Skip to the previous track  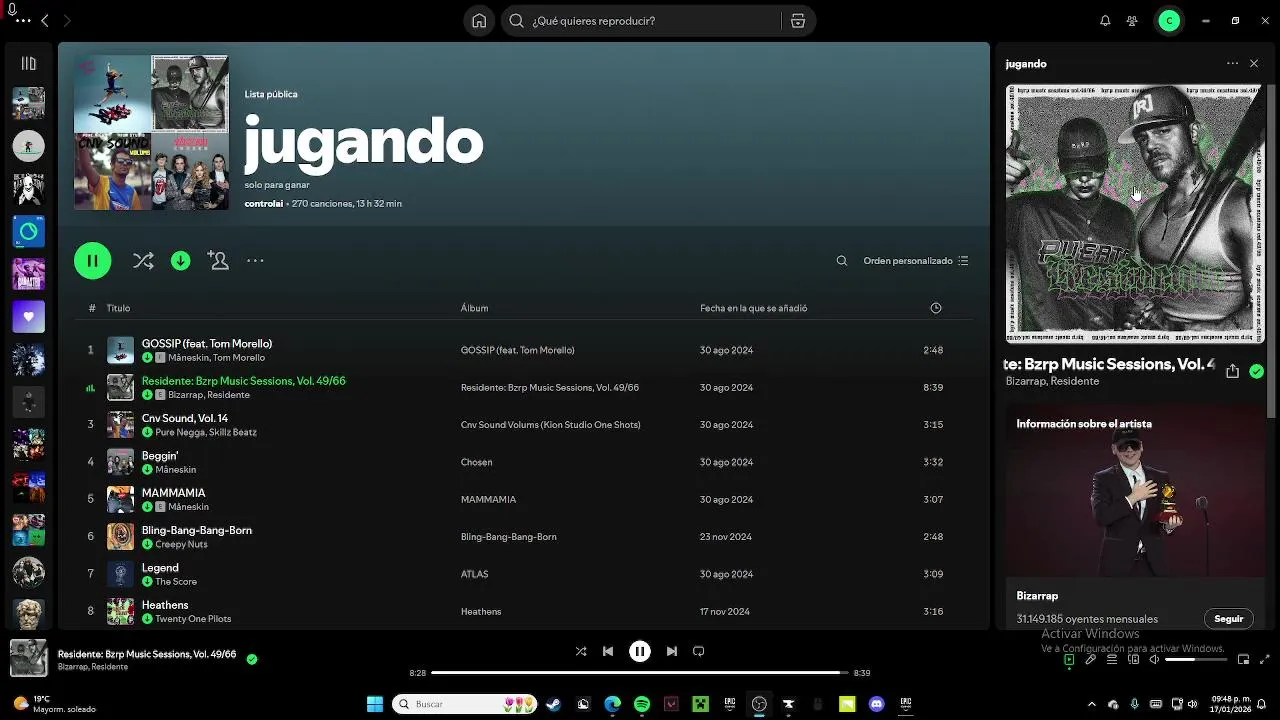coord(607,651)
